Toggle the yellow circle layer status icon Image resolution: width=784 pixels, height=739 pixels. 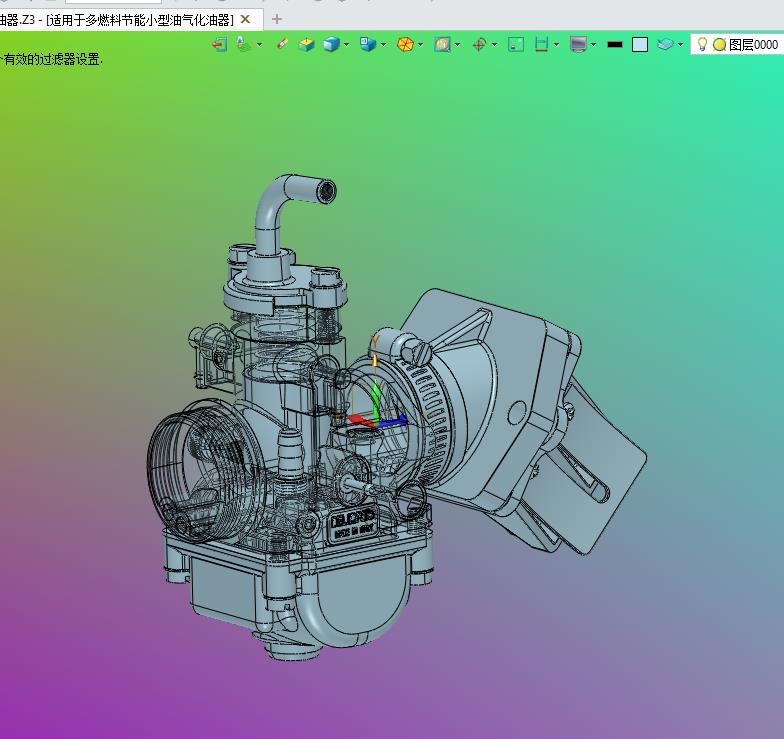[x=719, y=45]
